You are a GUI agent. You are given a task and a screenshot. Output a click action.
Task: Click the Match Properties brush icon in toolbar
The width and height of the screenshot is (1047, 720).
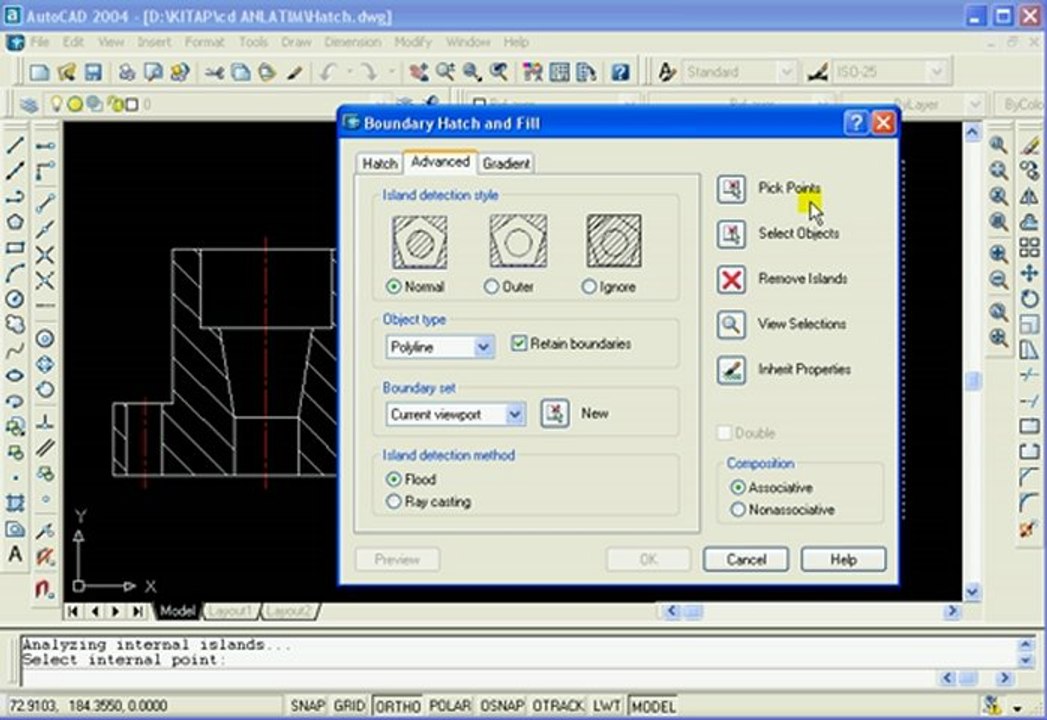[294, 71]
